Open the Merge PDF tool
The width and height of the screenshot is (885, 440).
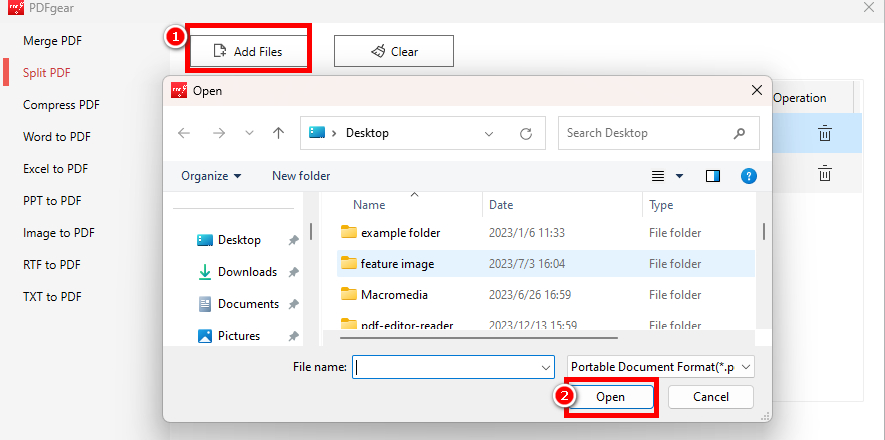(52, 41)
